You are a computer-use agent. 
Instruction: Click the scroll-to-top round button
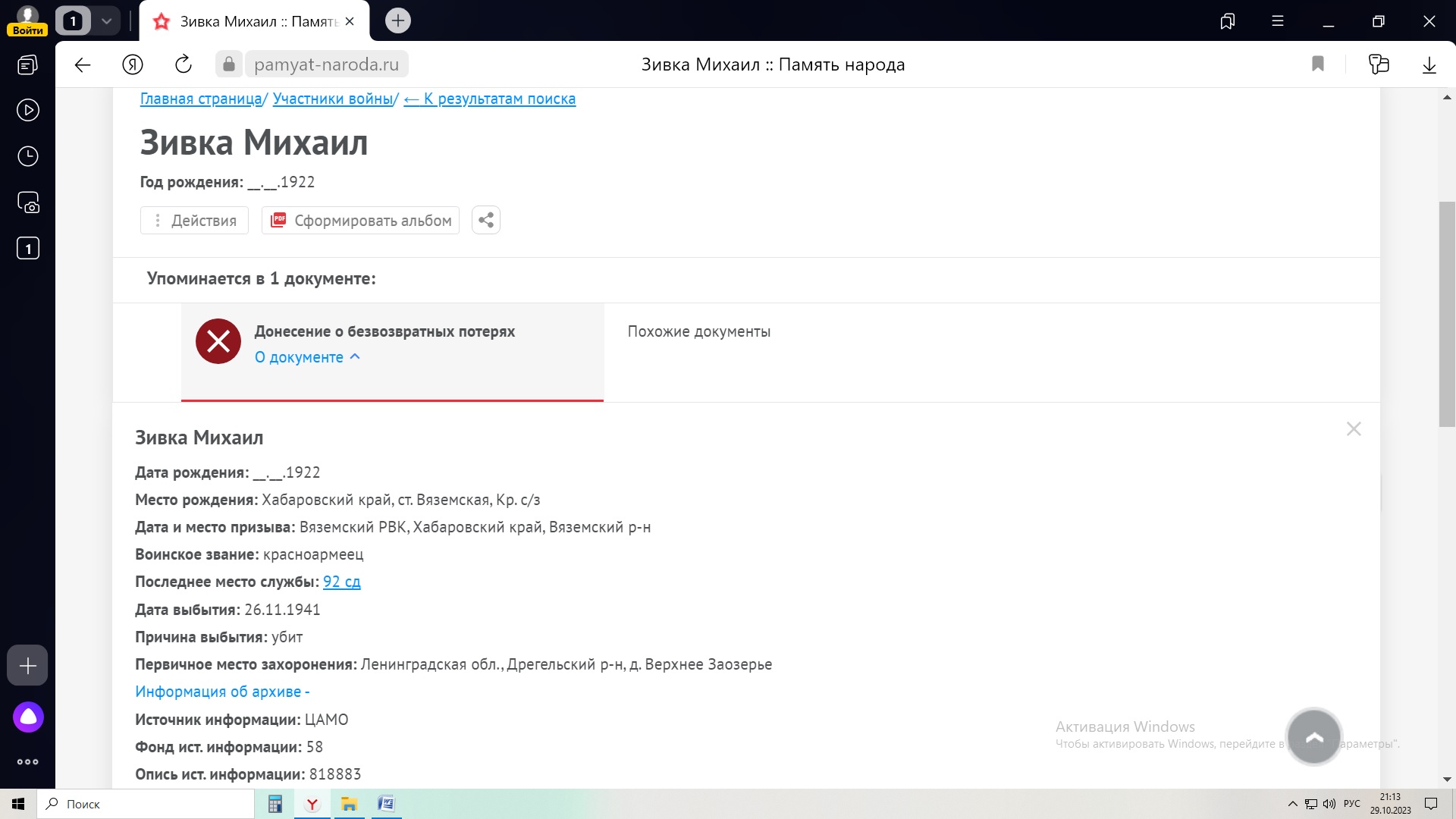(1313, 737)
